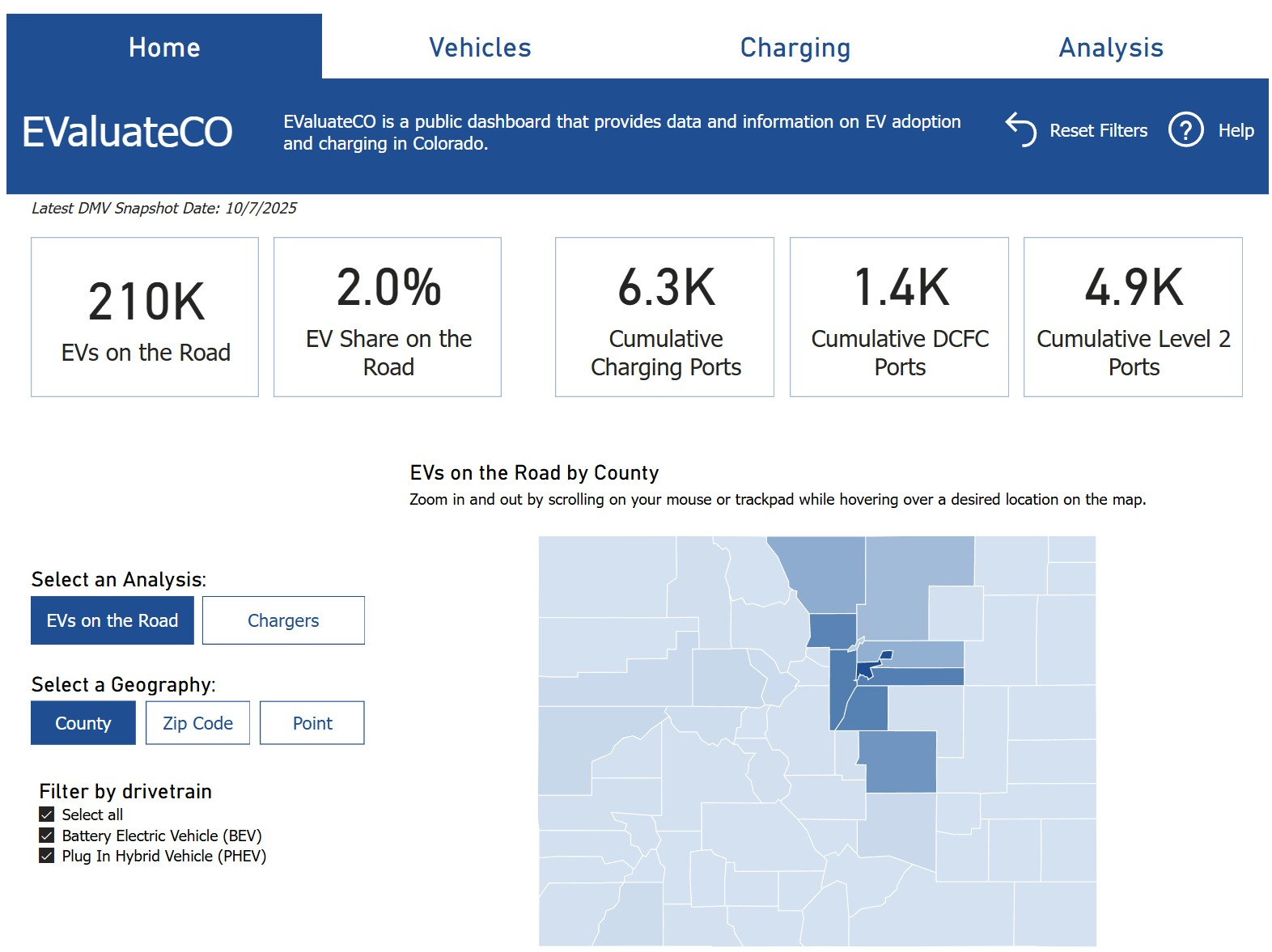Go to the Analysis tab
This screenshot has width=1272, height=952.
click(x=1110, y=48)
